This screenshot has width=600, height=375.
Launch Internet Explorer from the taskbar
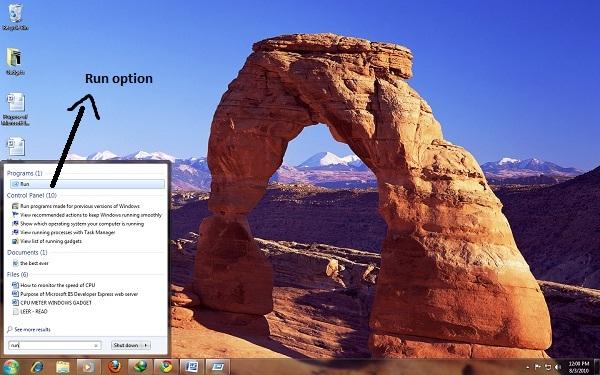point(37,367)
